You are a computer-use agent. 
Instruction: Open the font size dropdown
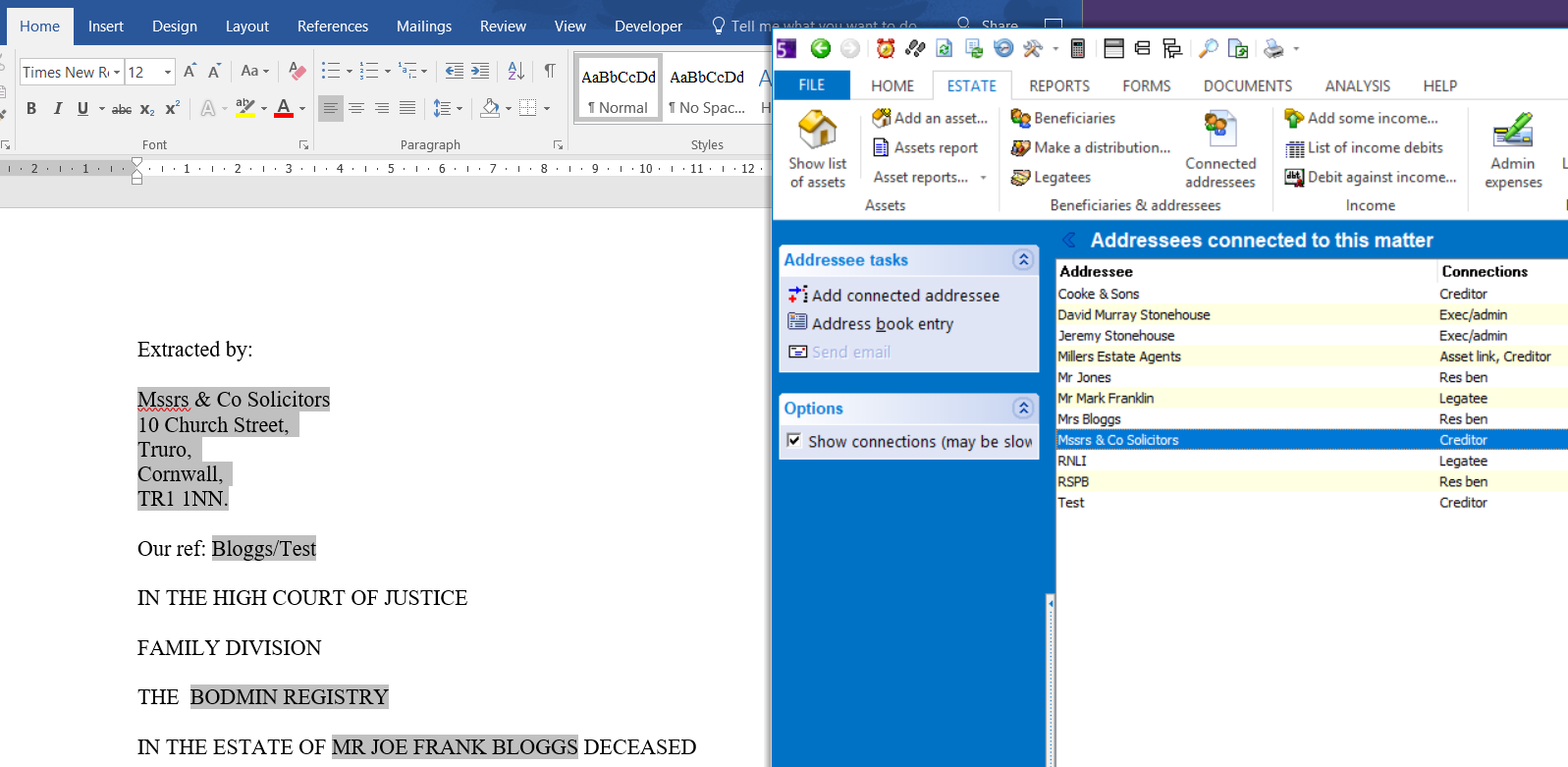pyautogui.click(x=168, y=72)
